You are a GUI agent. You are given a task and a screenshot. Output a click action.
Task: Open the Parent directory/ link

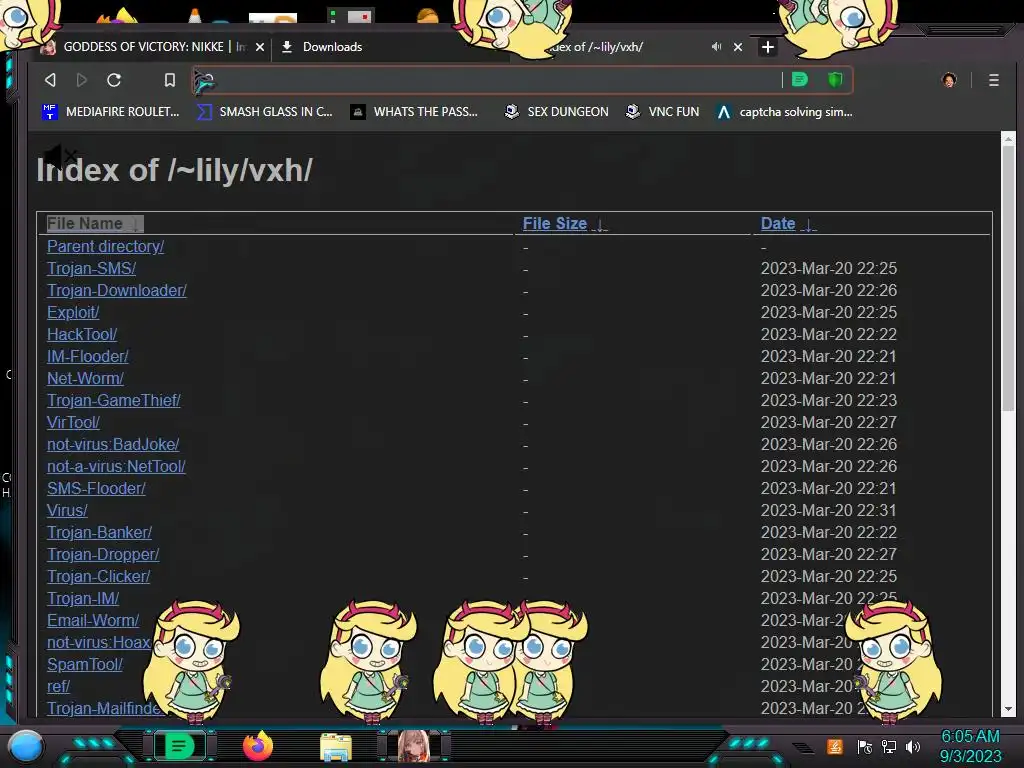tap(105, 246)
